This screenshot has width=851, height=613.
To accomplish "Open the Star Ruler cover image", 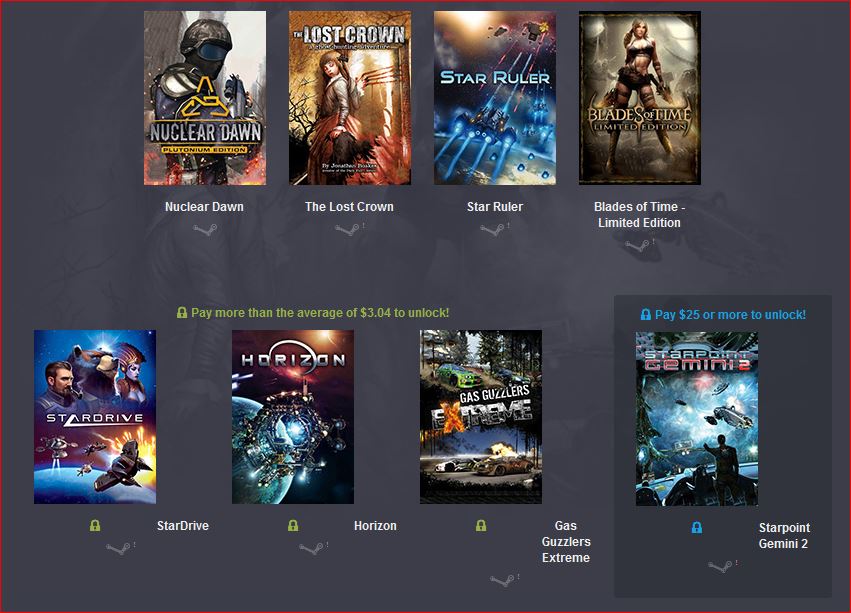I will 495,98.
